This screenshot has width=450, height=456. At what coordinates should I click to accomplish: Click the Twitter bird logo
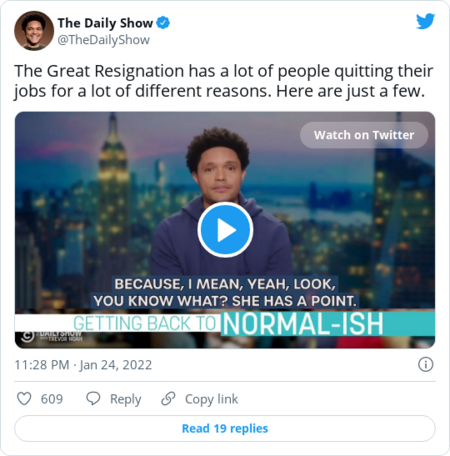click(x=425, y=21)
